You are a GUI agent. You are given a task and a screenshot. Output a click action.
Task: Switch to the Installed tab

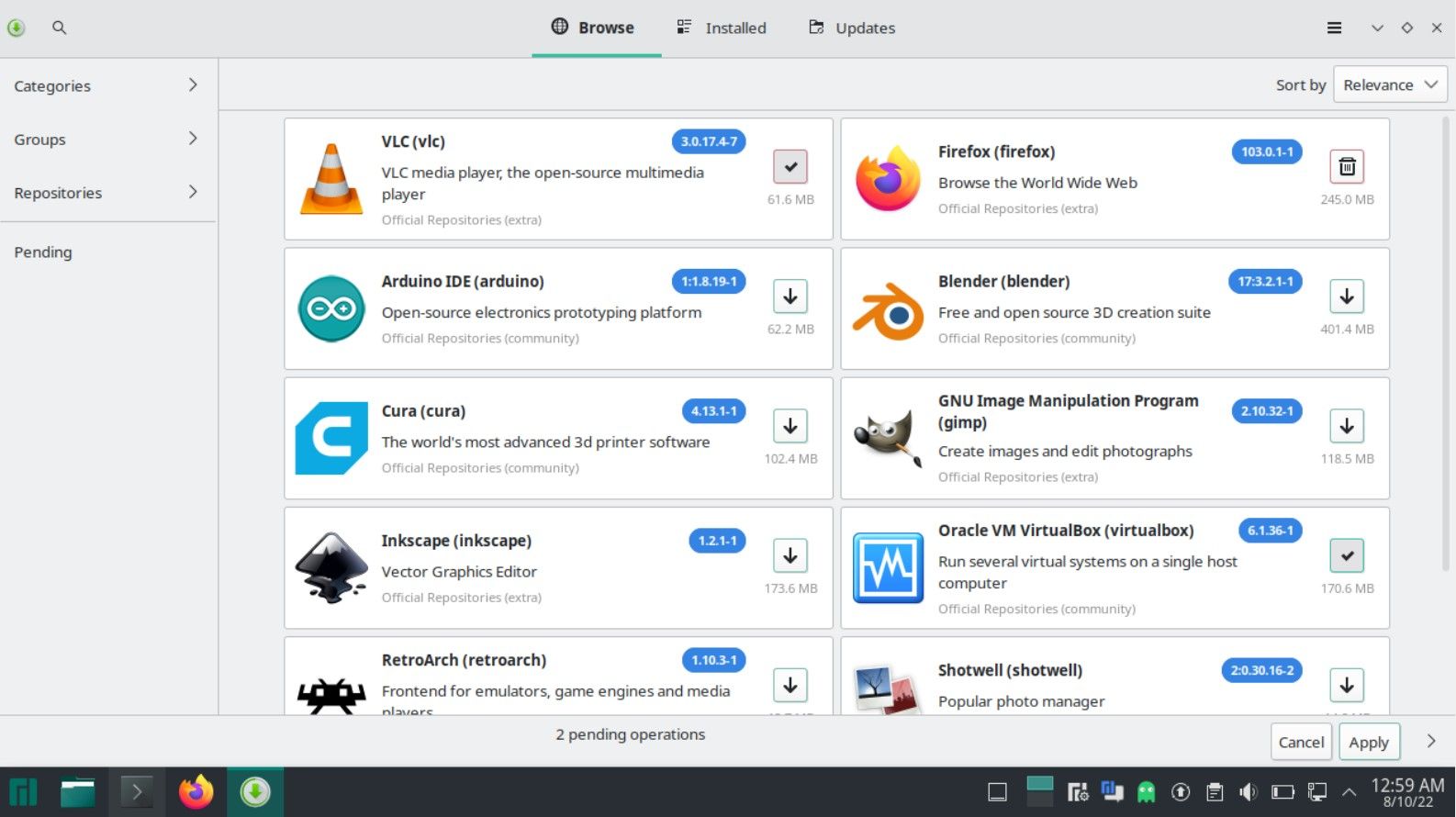tap(722, 28)
